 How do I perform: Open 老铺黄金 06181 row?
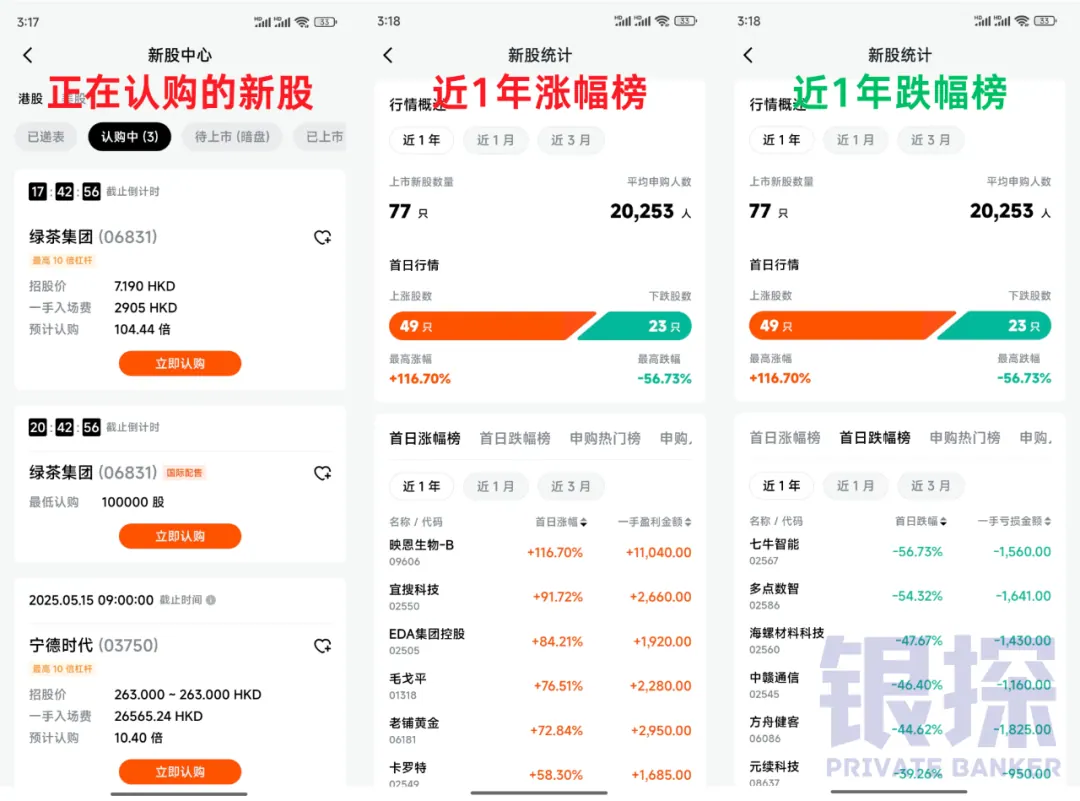pyautogui.click(x=540, y=731)
